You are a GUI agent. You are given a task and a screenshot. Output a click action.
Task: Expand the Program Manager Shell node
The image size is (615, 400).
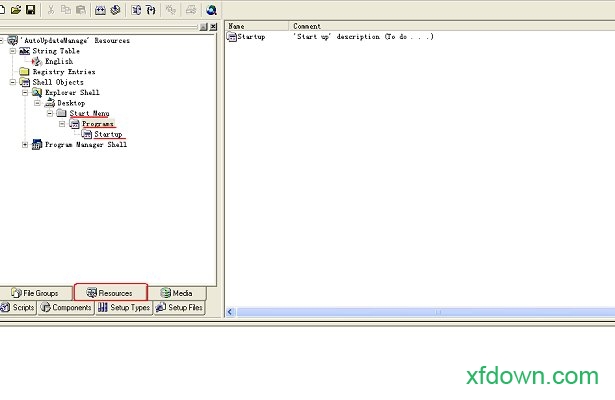(x=25, y=145)
